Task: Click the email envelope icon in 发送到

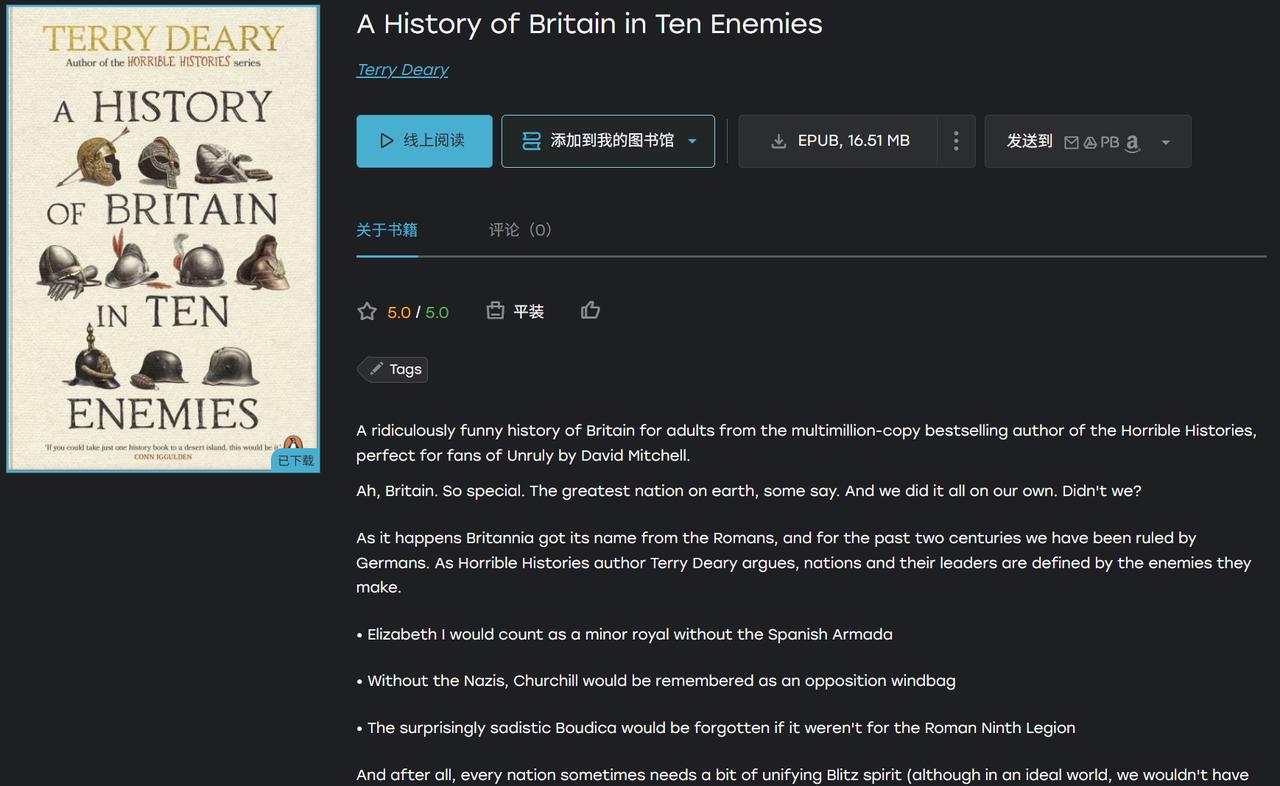Action: (x=1071, y=142)
